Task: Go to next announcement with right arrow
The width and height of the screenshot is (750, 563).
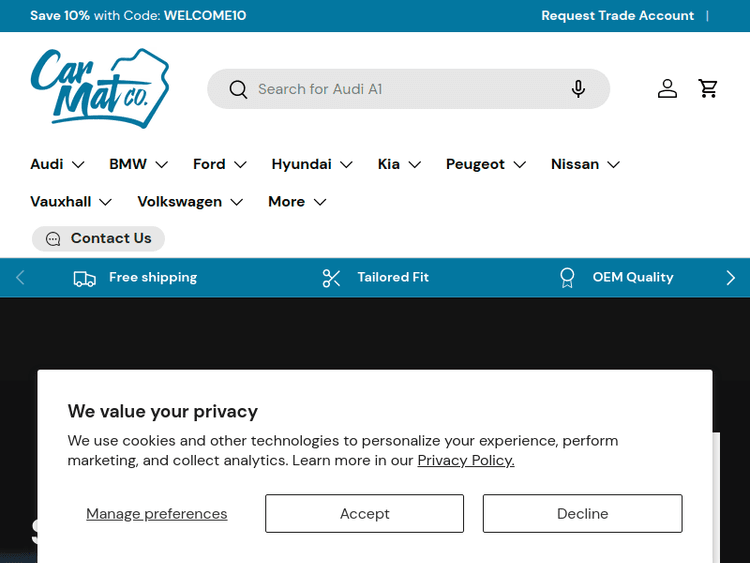Action: pyautogui.click(x=730, y=278)
